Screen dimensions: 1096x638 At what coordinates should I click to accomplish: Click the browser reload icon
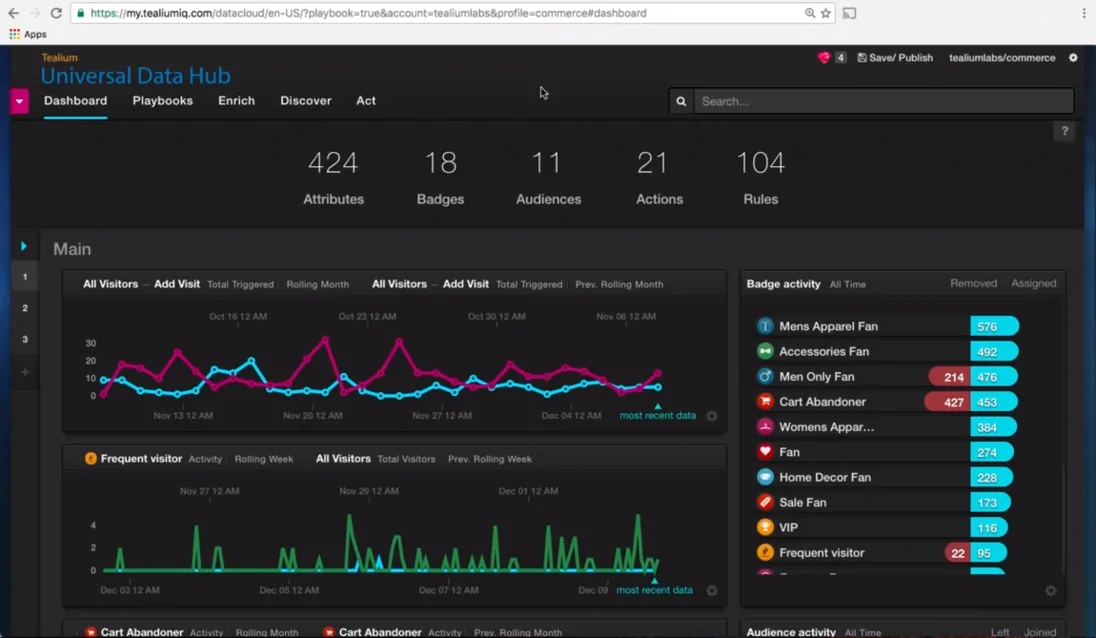pos(56,13)
